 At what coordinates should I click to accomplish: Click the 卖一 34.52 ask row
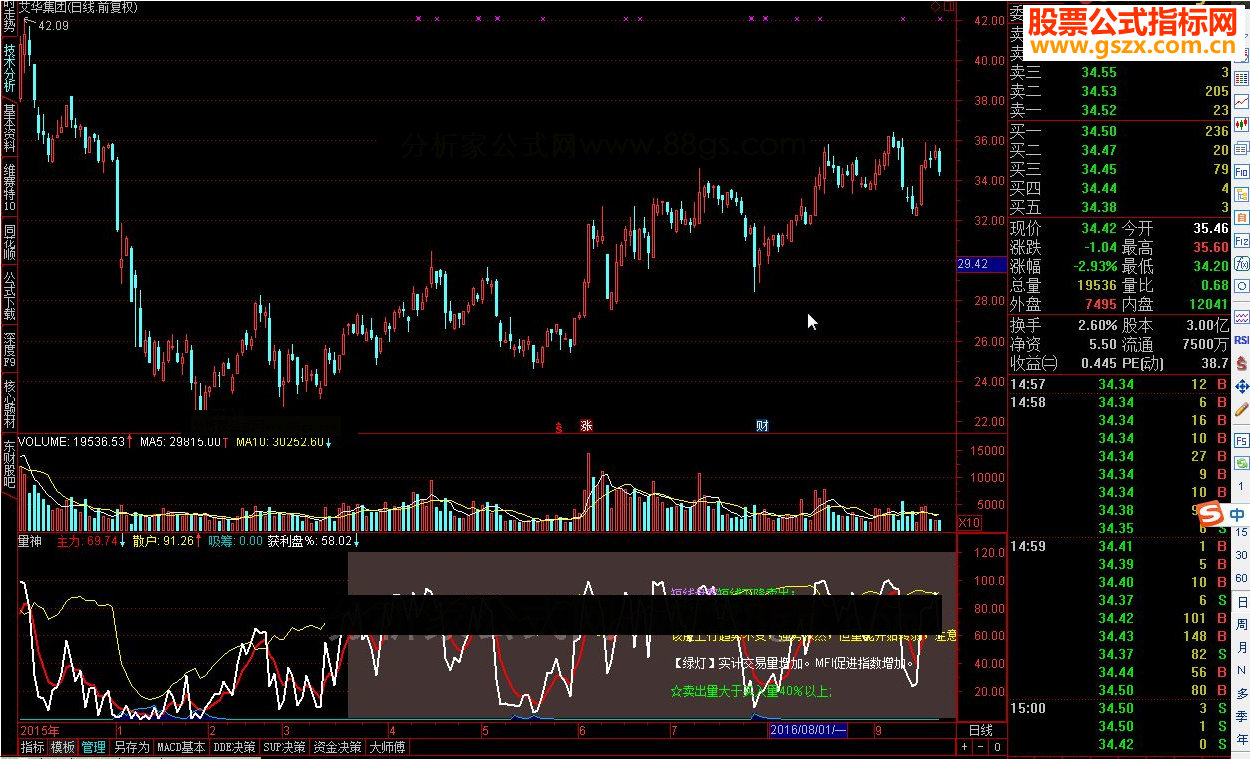tap(1119, 110)
